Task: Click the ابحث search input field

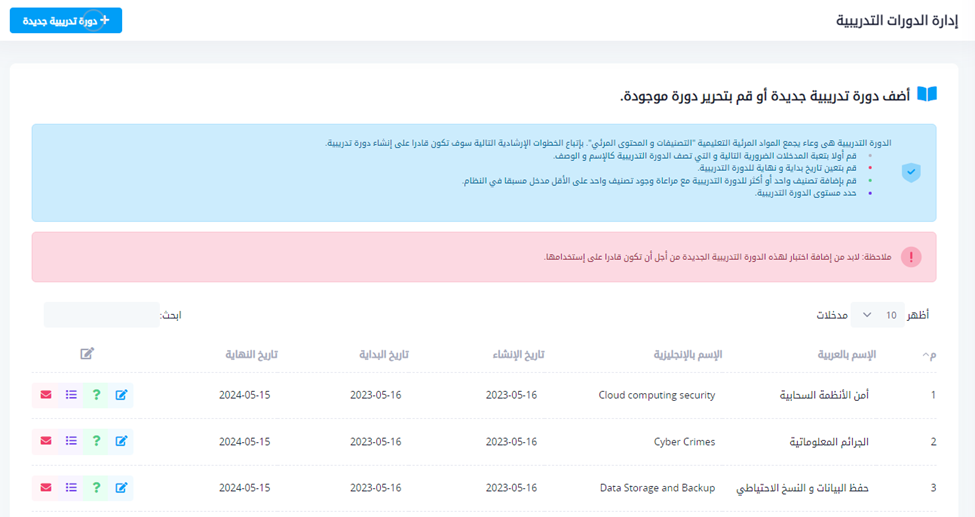Action: tap(101, 315)
